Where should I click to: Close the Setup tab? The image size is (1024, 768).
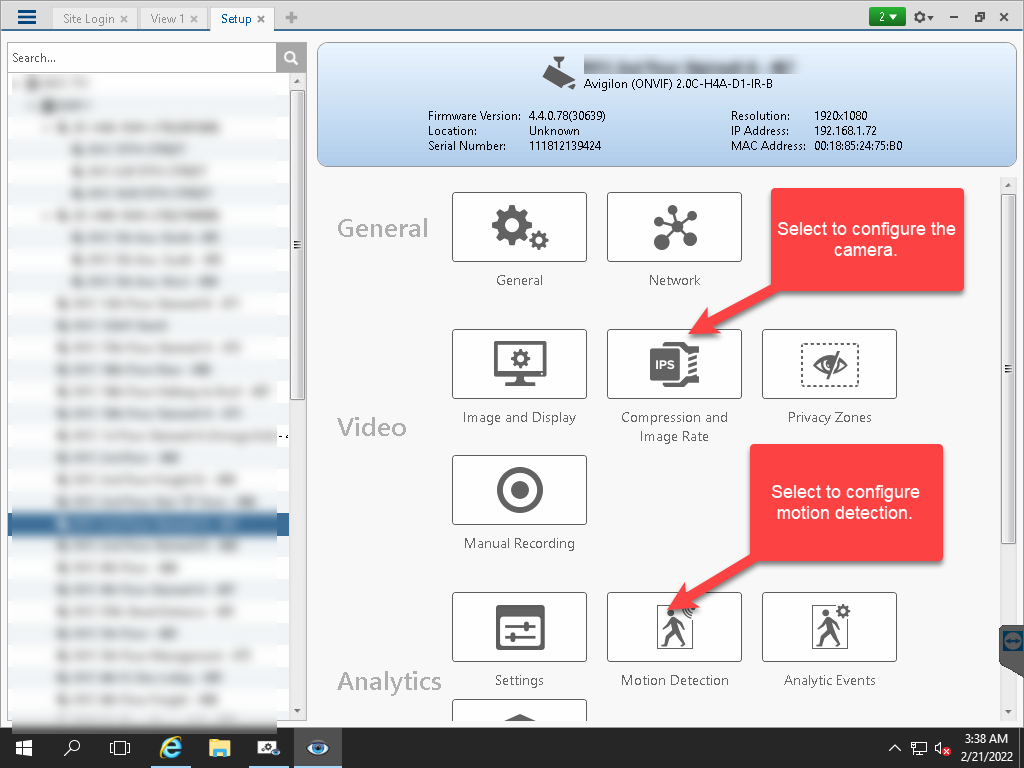[x=261, y=19]
